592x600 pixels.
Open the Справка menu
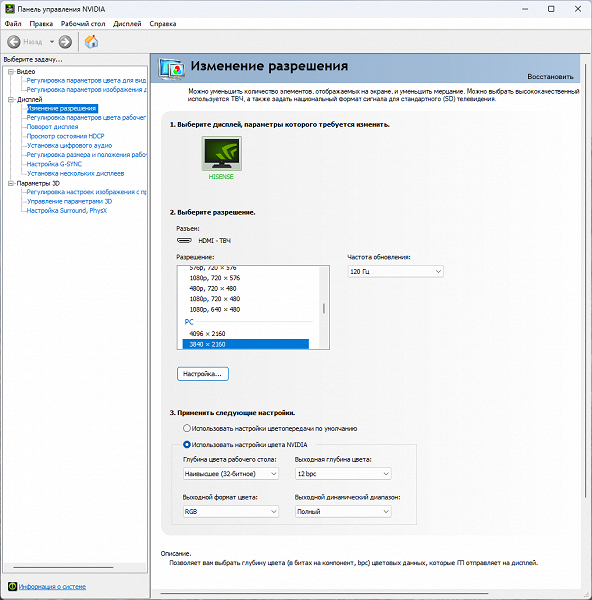coord(163,24)
